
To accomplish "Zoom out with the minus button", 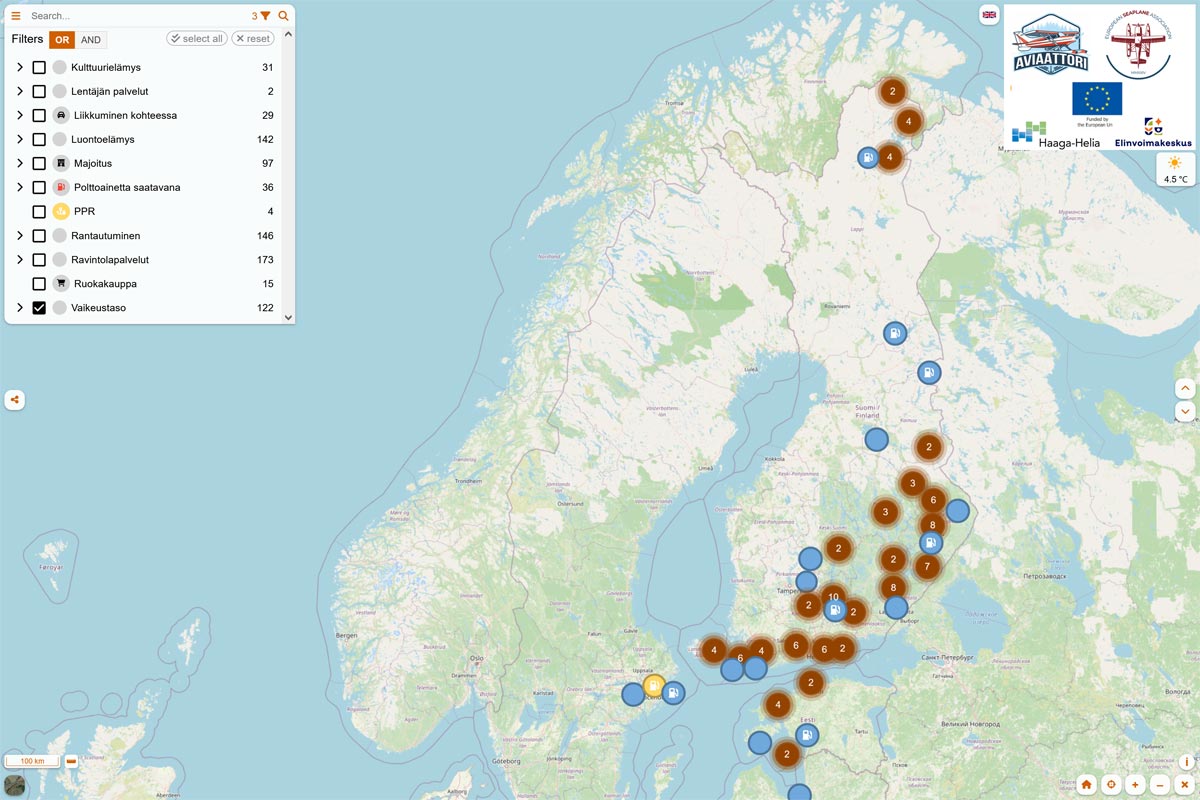I will click(x=1160, y=785).
